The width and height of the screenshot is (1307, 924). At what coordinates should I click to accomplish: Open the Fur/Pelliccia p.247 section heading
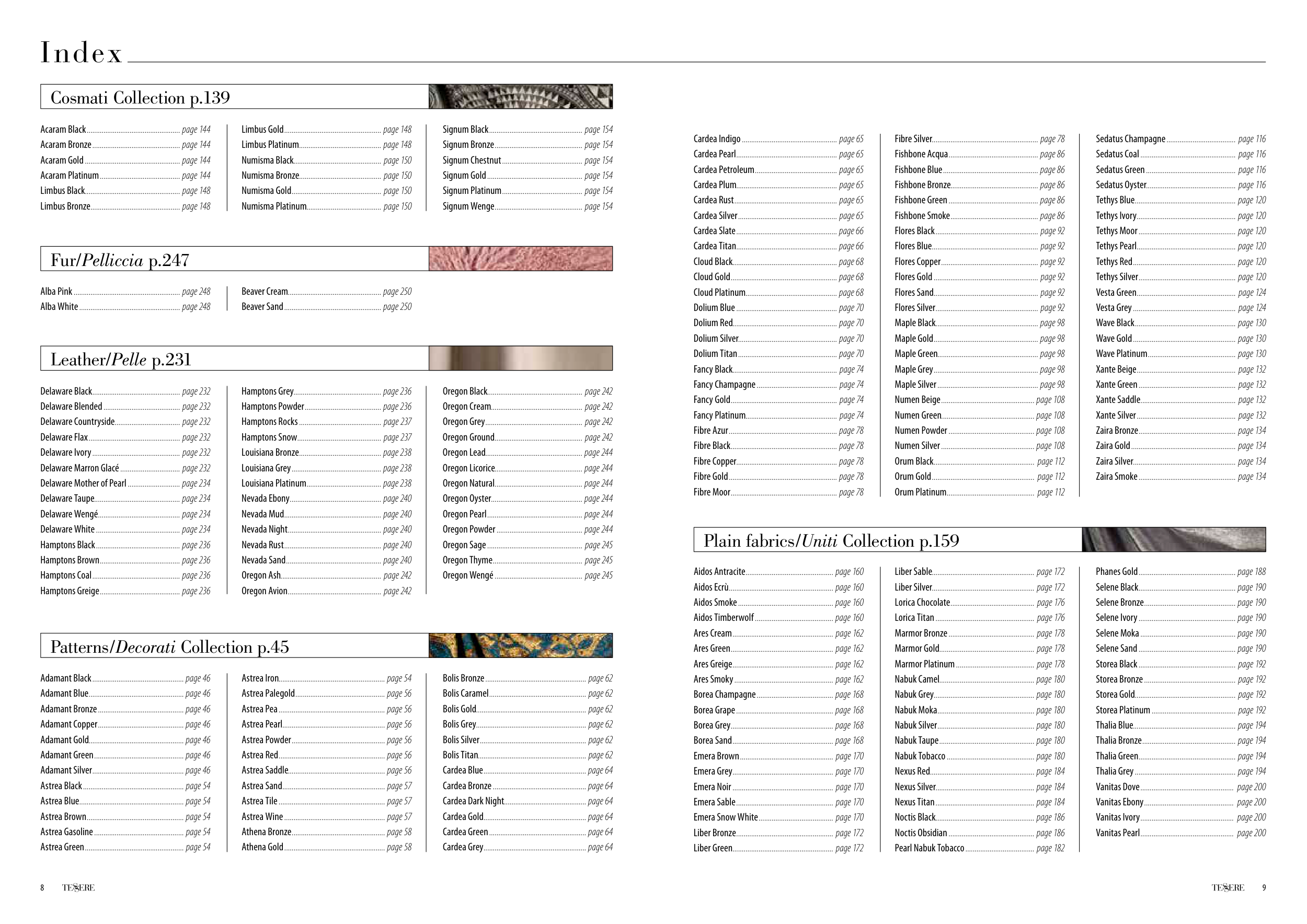120,260
